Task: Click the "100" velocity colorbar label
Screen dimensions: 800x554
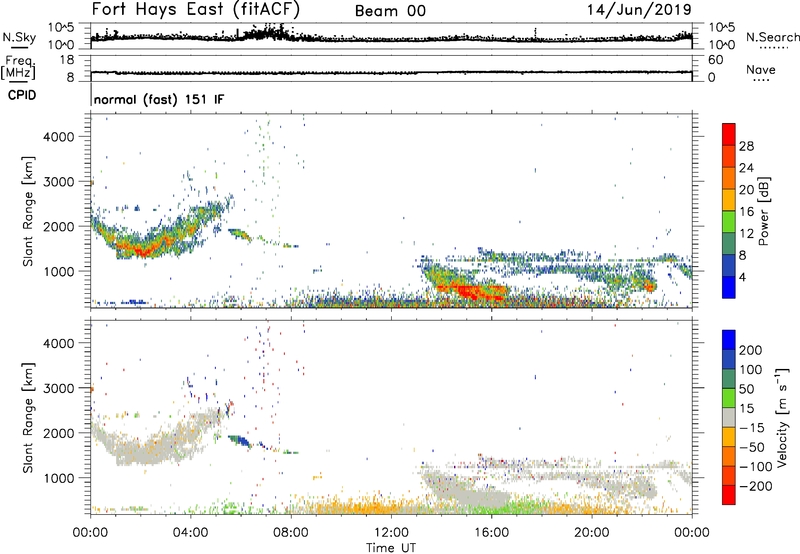Action: click(x=751, y=369)
